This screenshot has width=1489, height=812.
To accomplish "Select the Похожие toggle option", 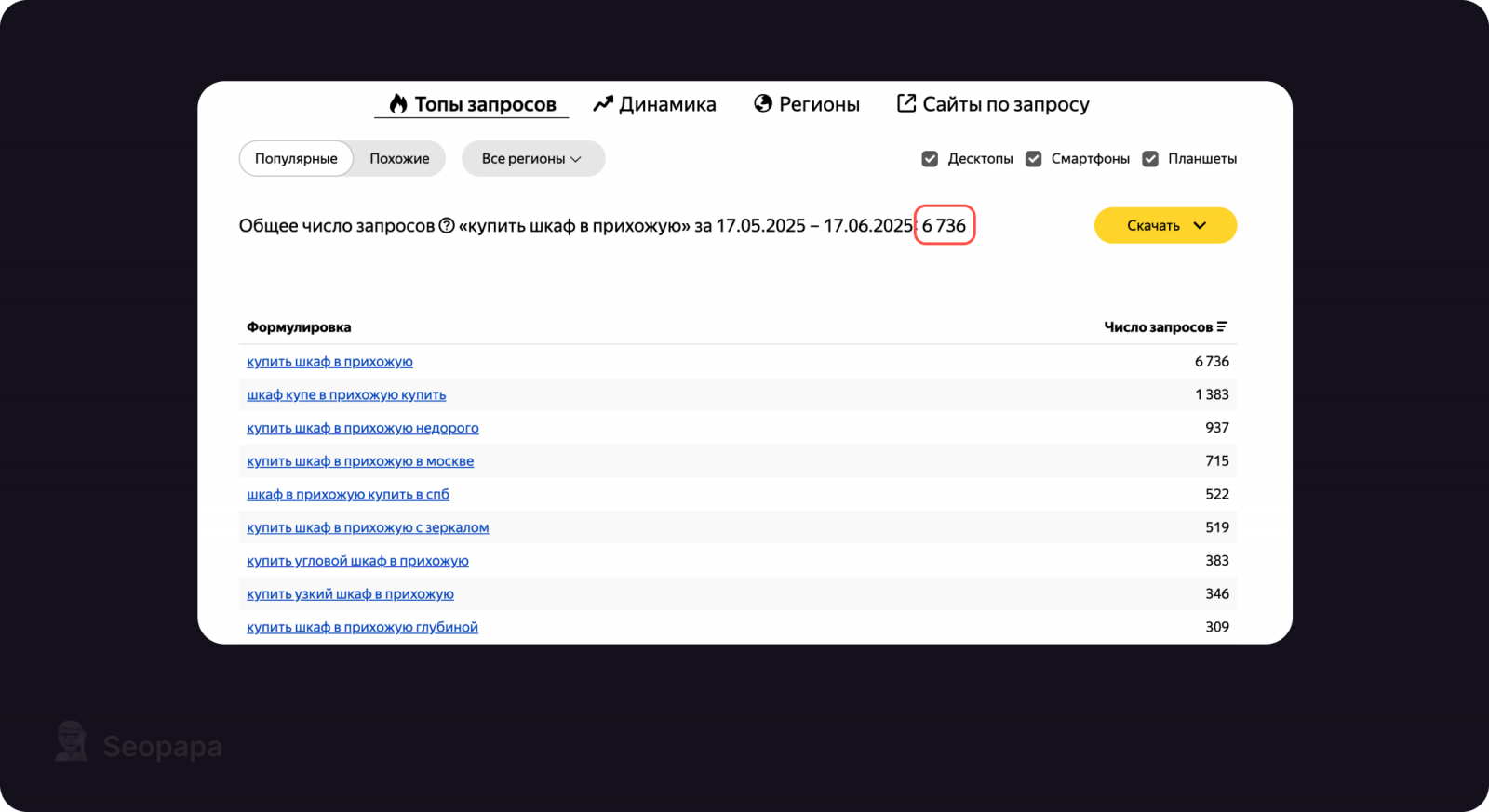I will pos(399,159).
